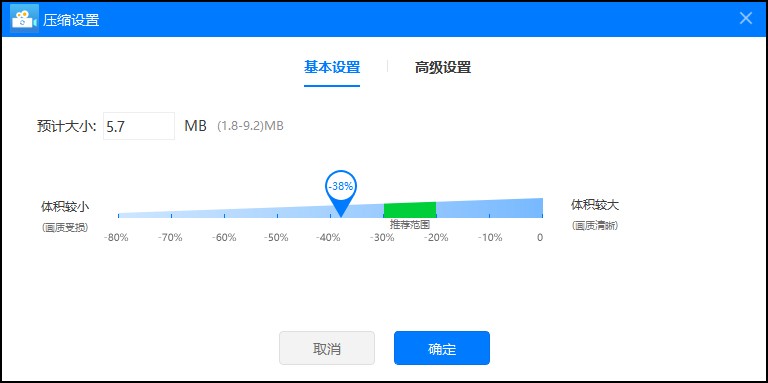Set slider at the -40% tick label
Viewport: 768px width, 383px height.
click(x=328, y=238)
